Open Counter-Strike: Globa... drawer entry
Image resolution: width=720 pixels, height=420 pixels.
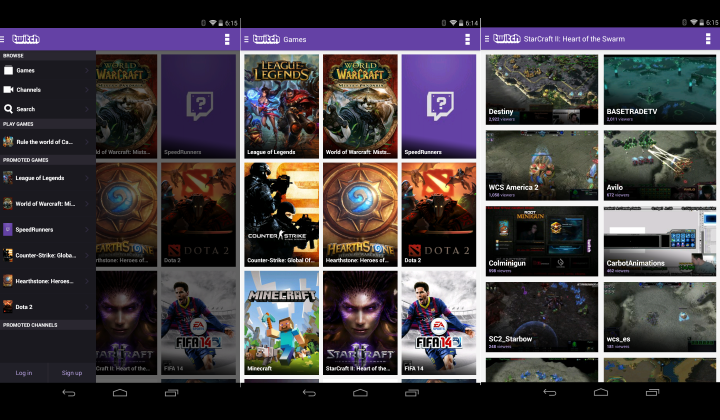coord(48,255)
